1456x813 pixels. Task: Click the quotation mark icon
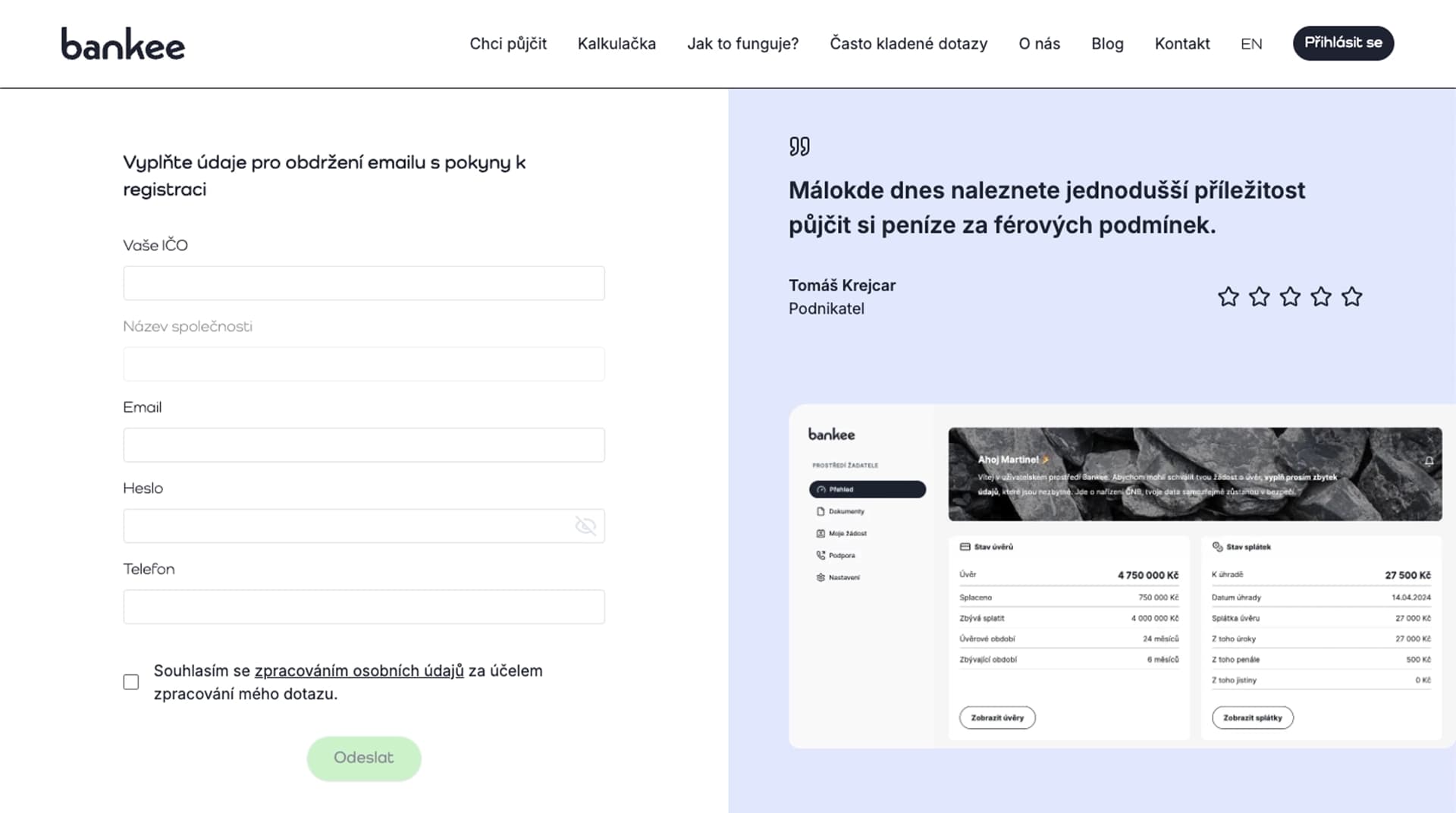click(x=799, y=146)
